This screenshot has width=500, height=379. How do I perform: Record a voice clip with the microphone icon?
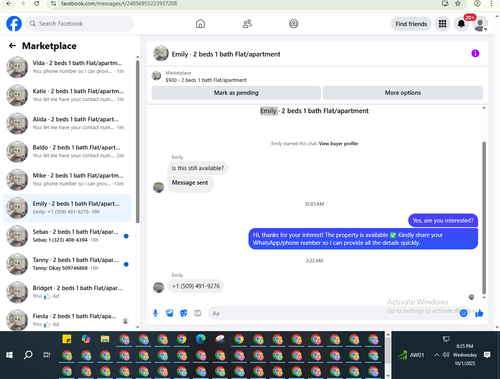pos(155,313)
